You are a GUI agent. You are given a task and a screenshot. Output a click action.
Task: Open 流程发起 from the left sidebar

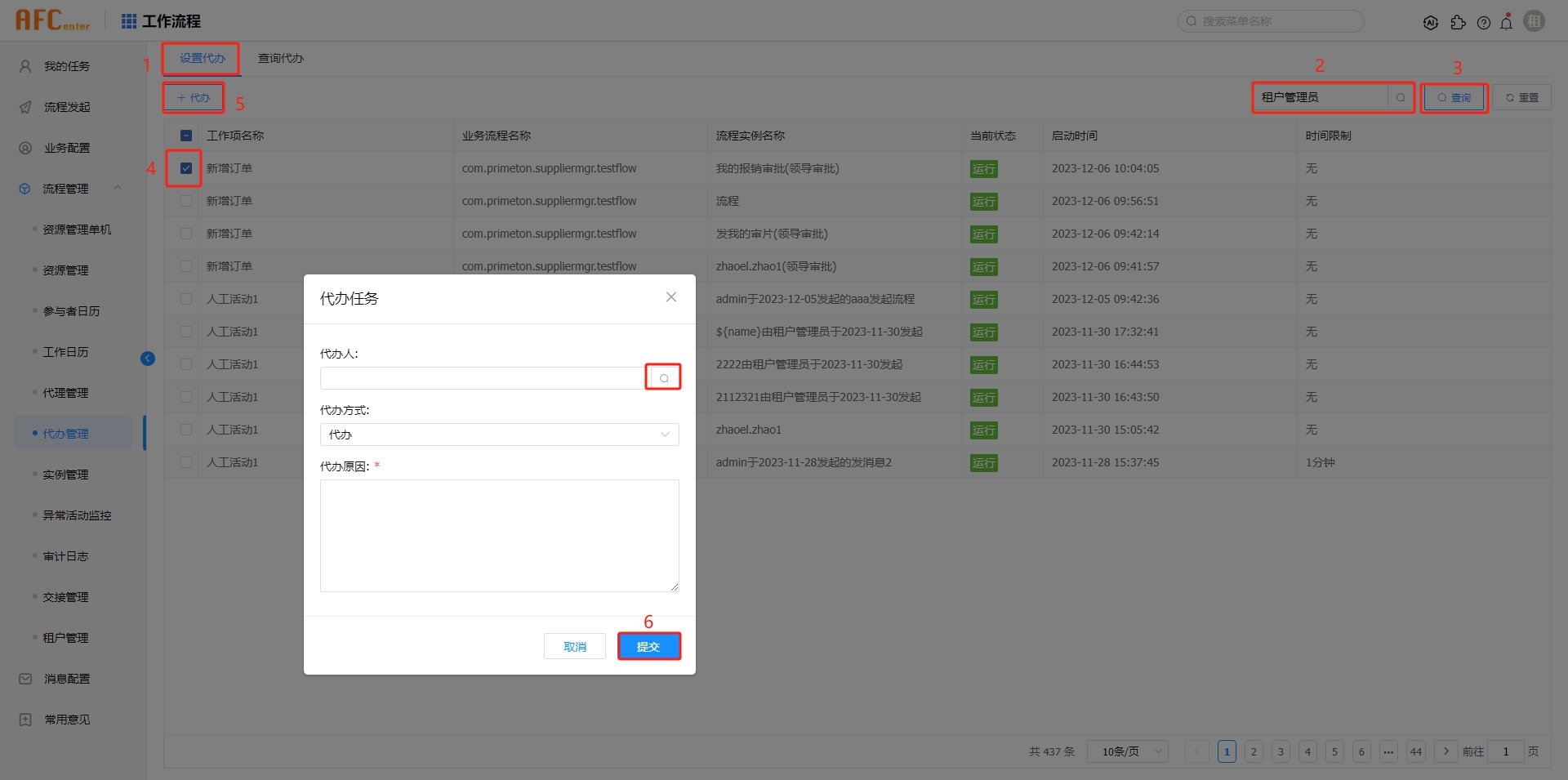coord(24,106)
